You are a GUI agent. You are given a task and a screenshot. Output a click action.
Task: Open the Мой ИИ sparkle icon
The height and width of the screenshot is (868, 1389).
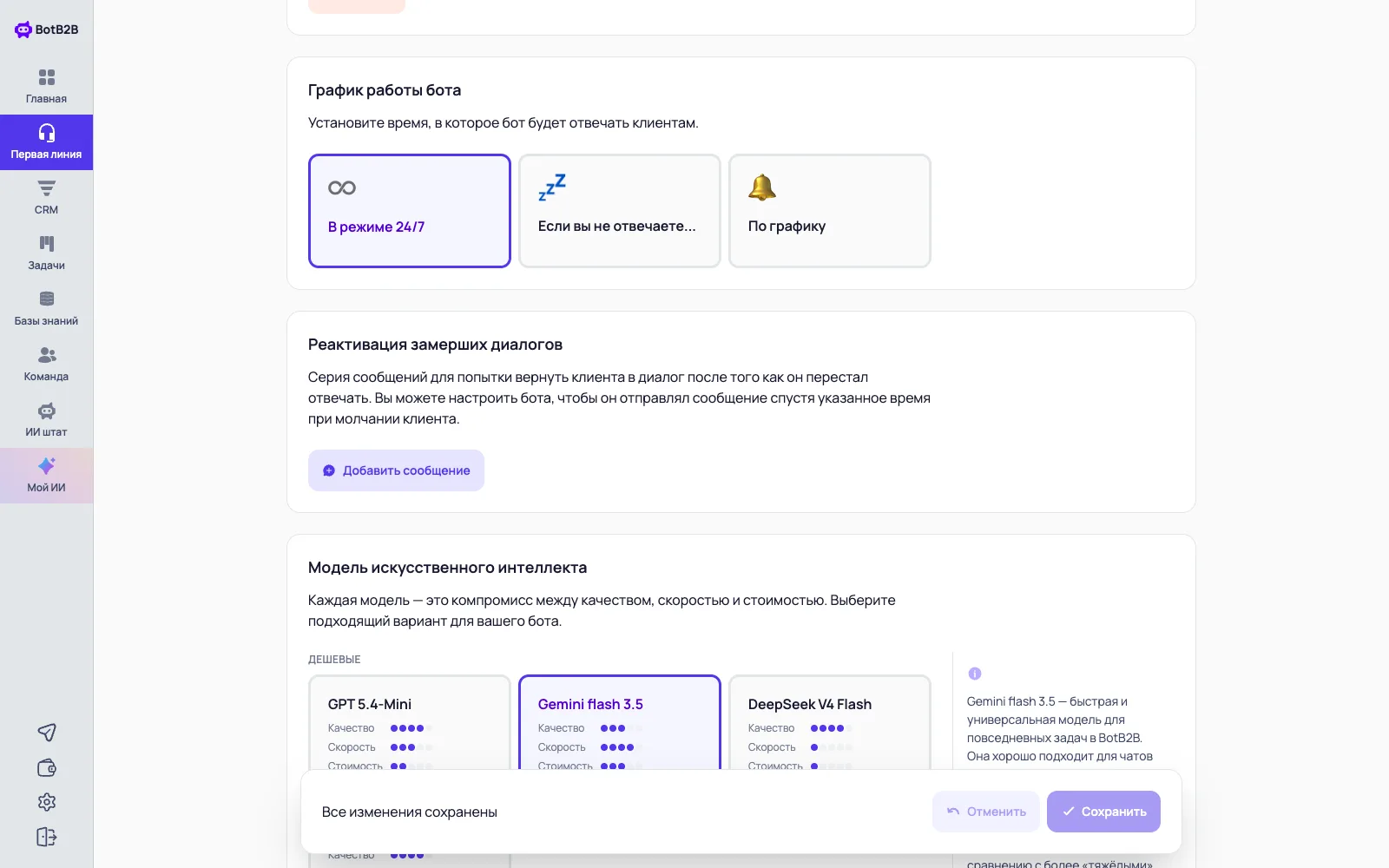tap(47, 466)
